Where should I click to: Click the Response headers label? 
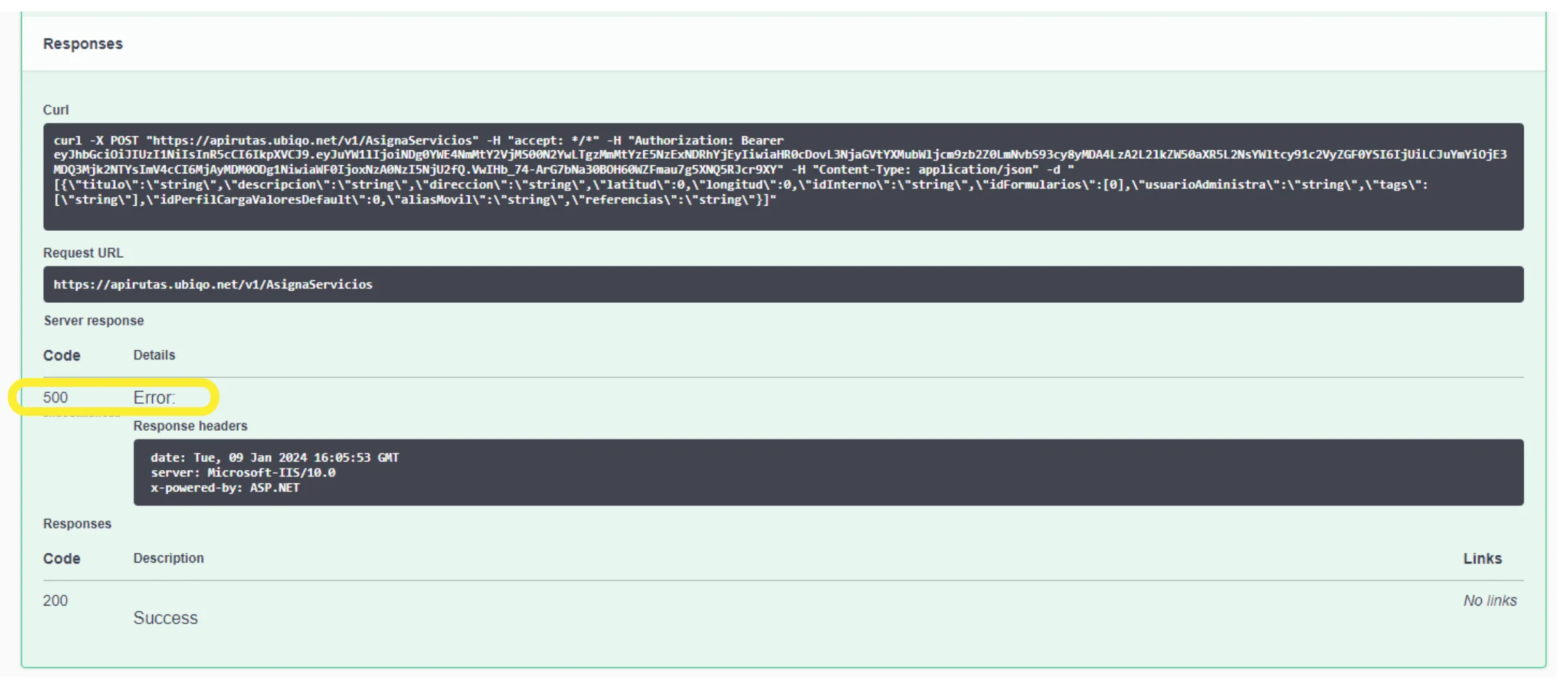tap(190, 426)
